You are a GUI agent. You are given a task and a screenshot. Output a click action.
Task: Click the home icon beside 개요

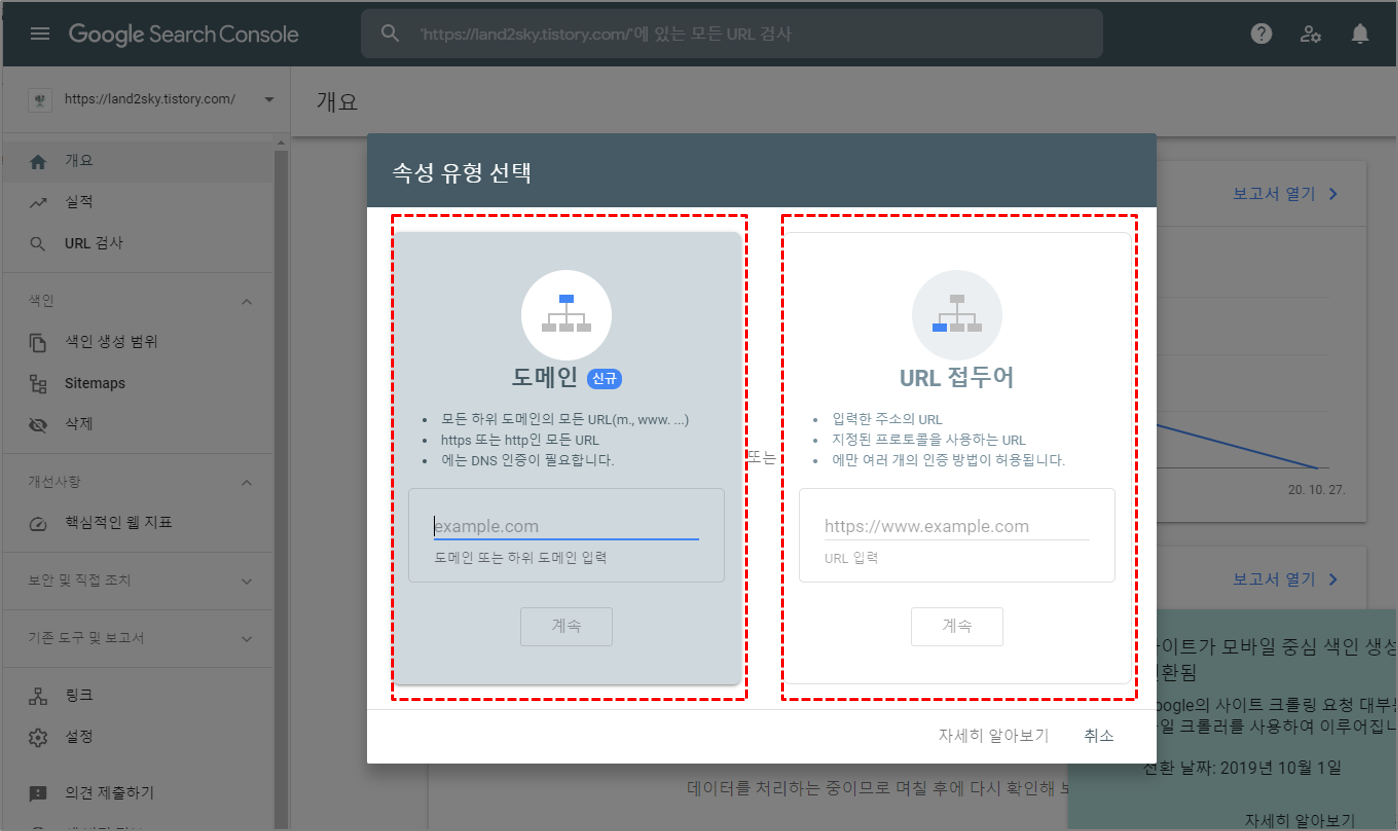pos(38,161)
